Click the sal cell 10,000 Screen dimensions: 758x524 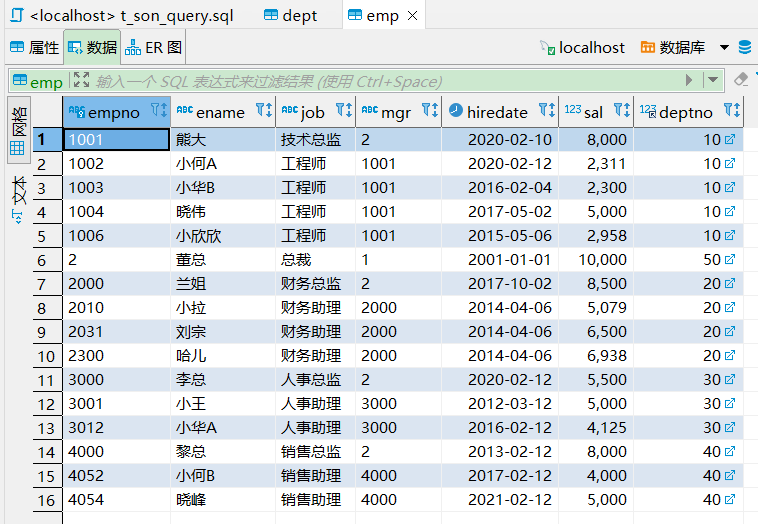tap(596, 260)
